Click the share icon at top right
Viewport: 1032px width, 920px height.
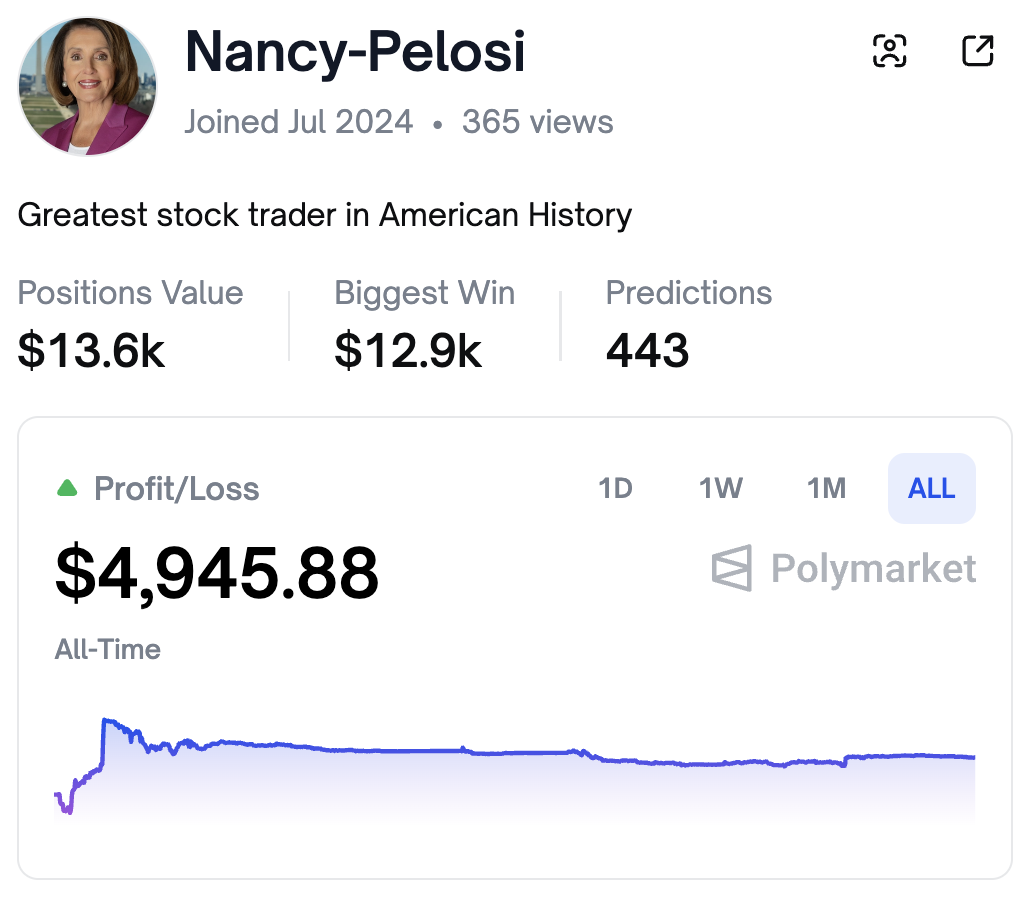click(977, 51)
